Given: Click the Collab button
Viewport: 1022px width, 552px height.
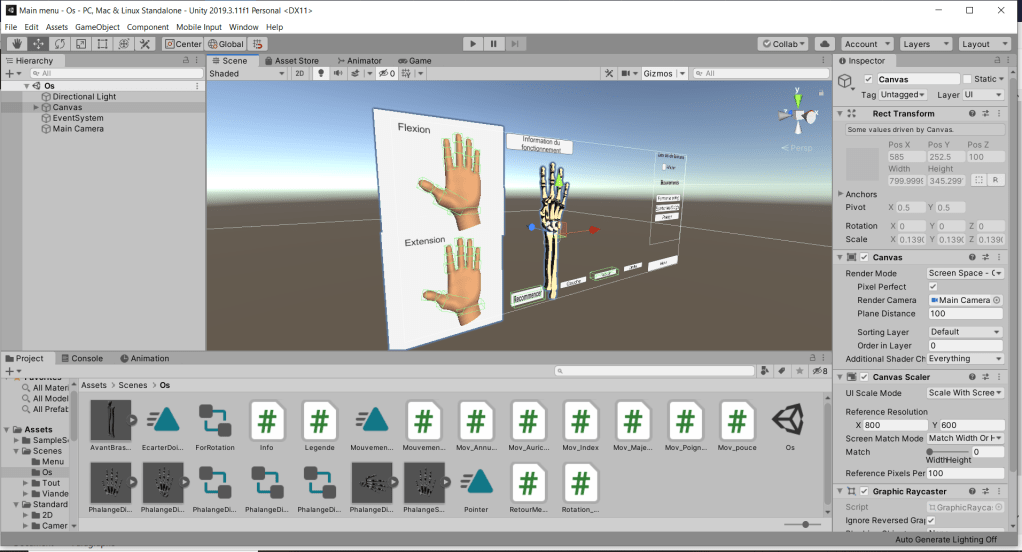Looking at the screenshot, I should coord(782,44).
